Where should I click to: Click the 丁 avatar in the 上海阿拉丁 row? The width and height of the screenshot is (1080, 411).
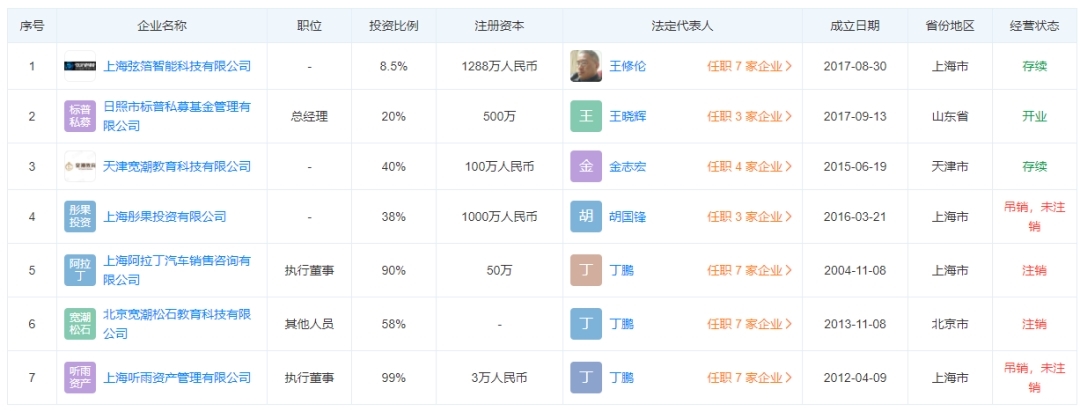tap(586, 270)
